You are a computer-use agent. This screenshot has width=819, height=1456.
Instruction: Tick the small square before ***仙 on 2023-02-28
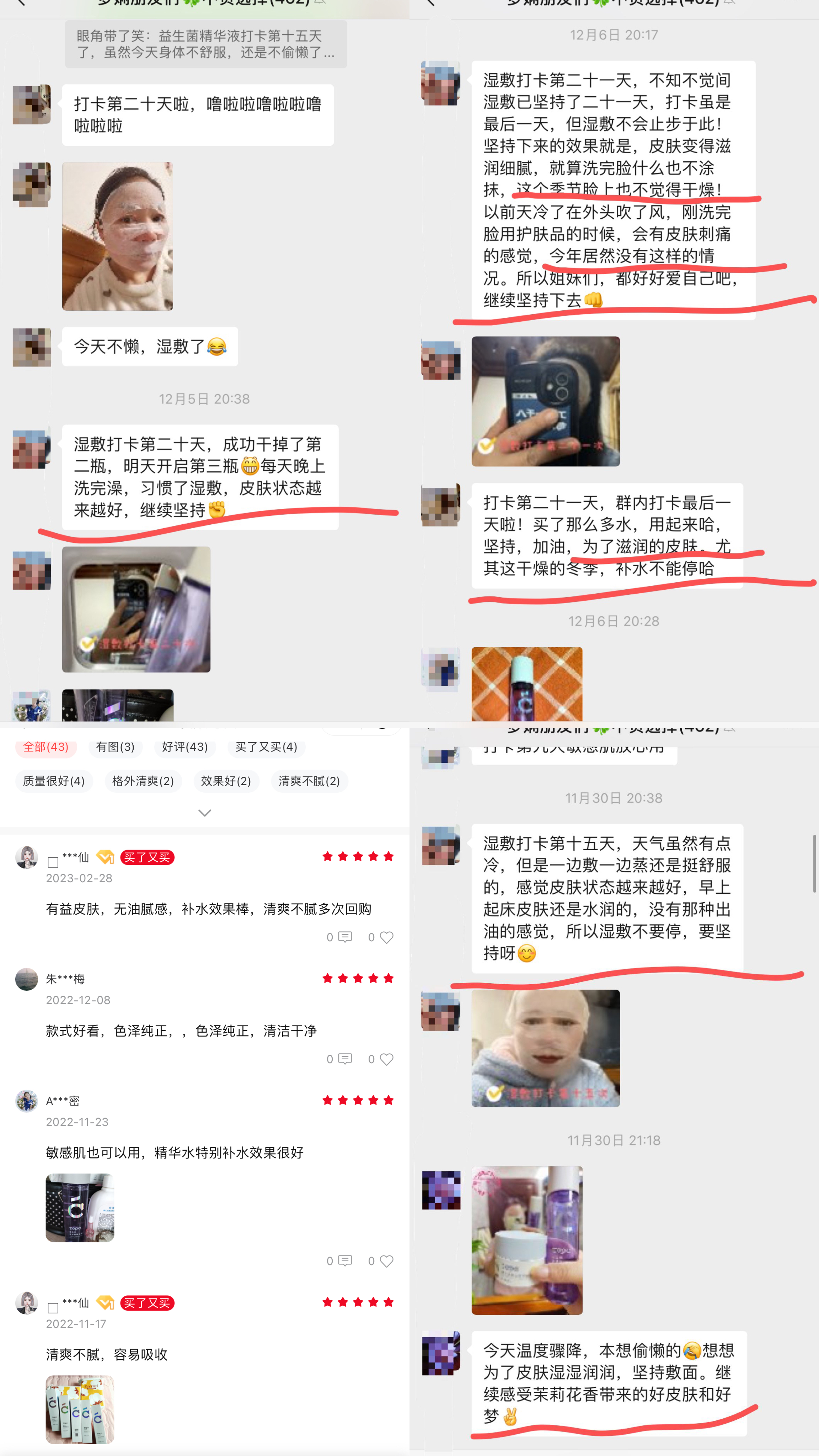(x=53, y=862)
